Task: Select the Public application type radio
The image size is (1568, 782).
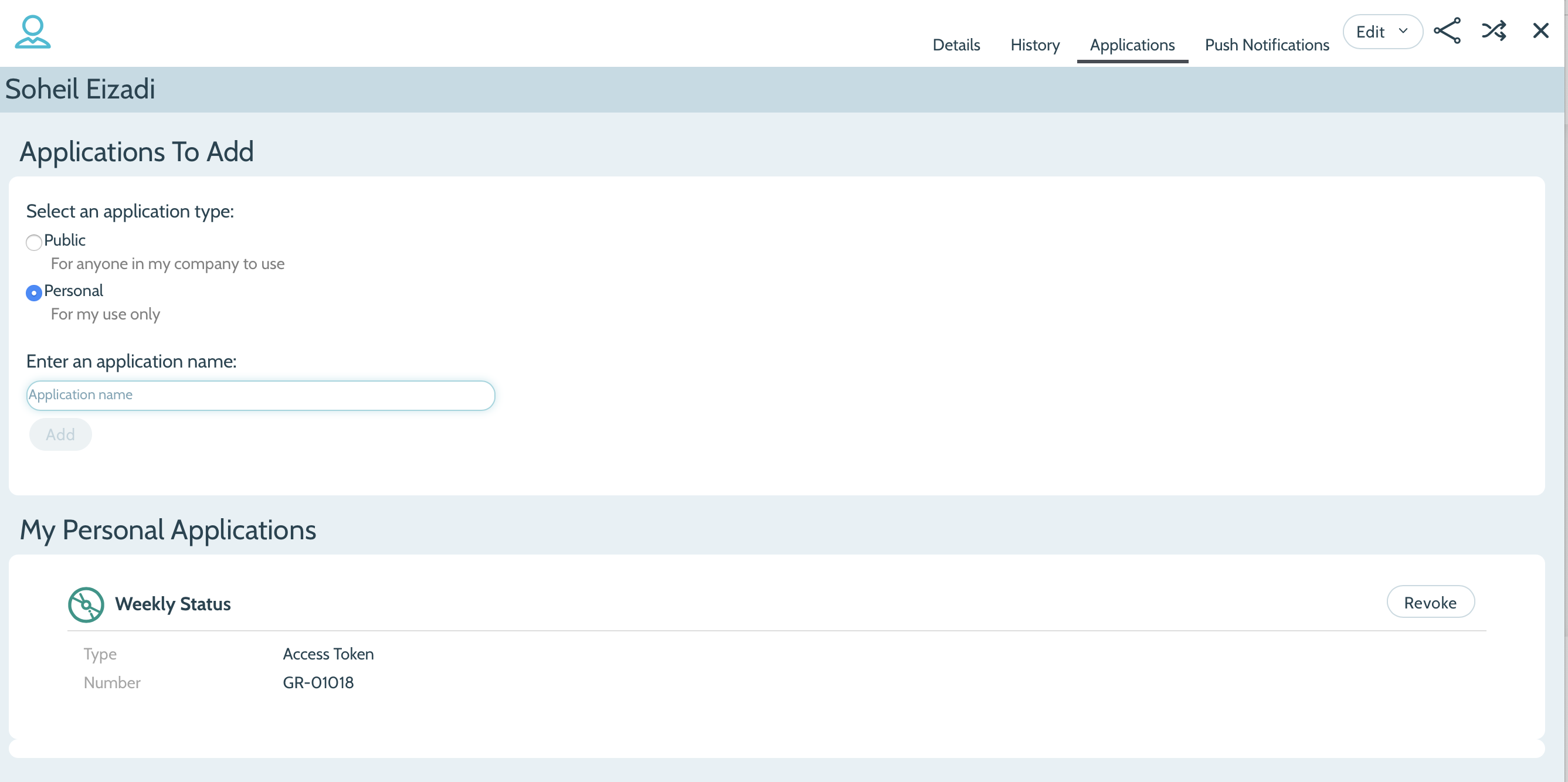Action: pyautogui.click(x=34, y=242)
